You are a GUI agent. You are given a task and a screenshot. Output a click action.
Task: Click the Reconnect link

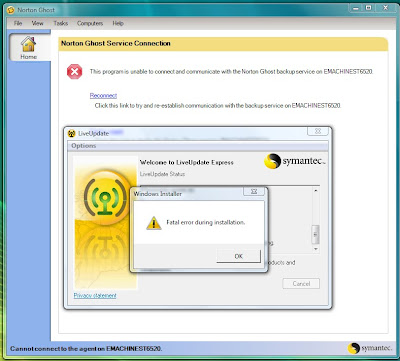[103, 96]
